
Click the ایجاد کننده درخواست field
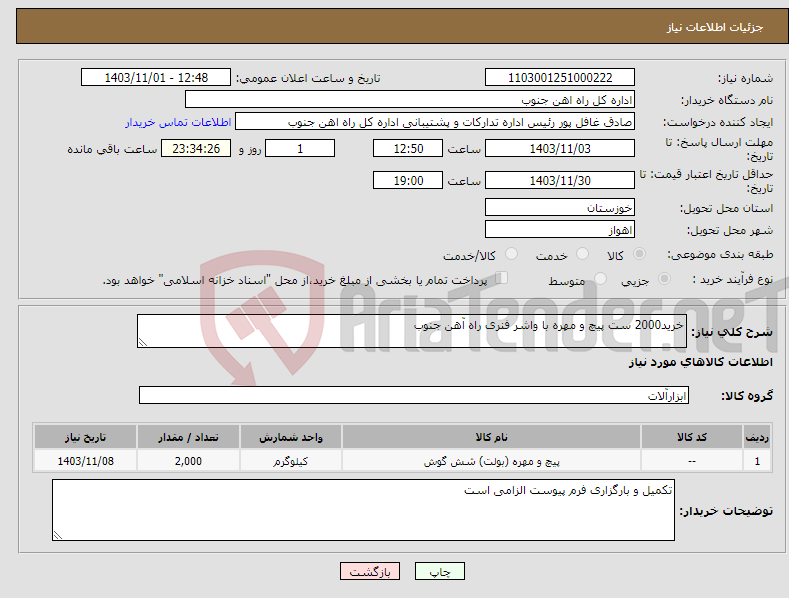pos(435,122)
